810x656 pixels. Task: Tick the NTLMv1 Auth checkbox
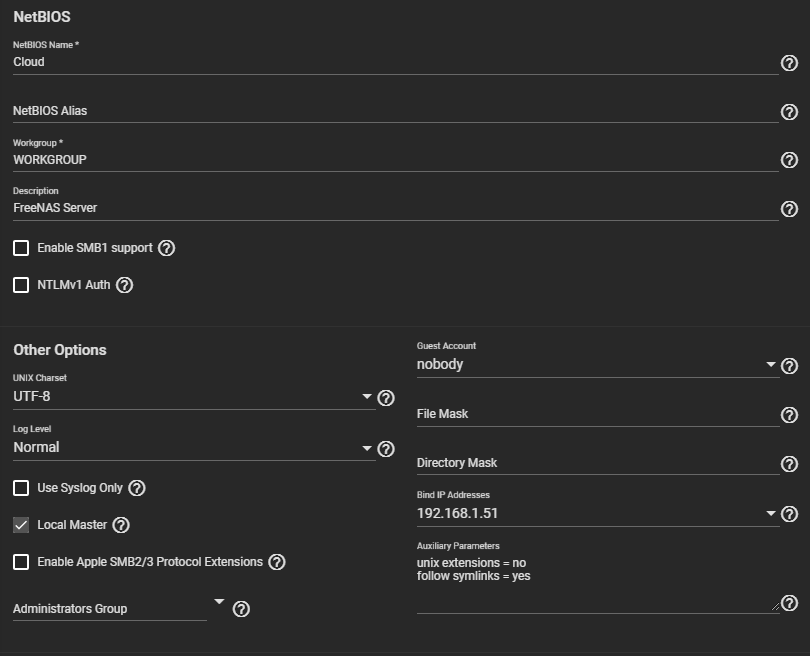(x=21, y=285)
